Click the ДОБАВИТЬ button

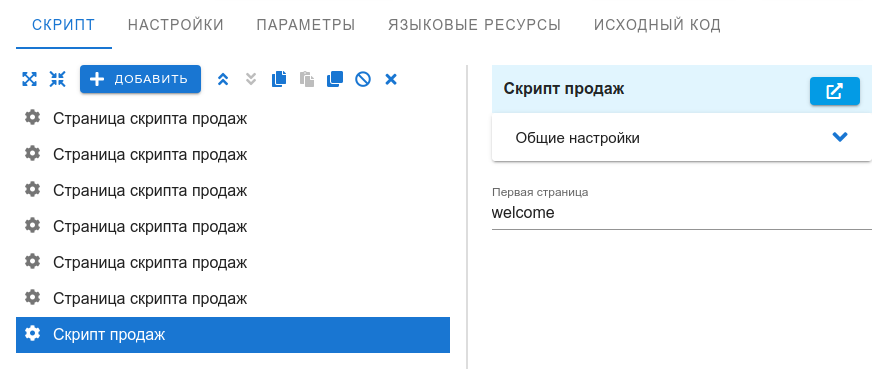click(x=140, y=79)
